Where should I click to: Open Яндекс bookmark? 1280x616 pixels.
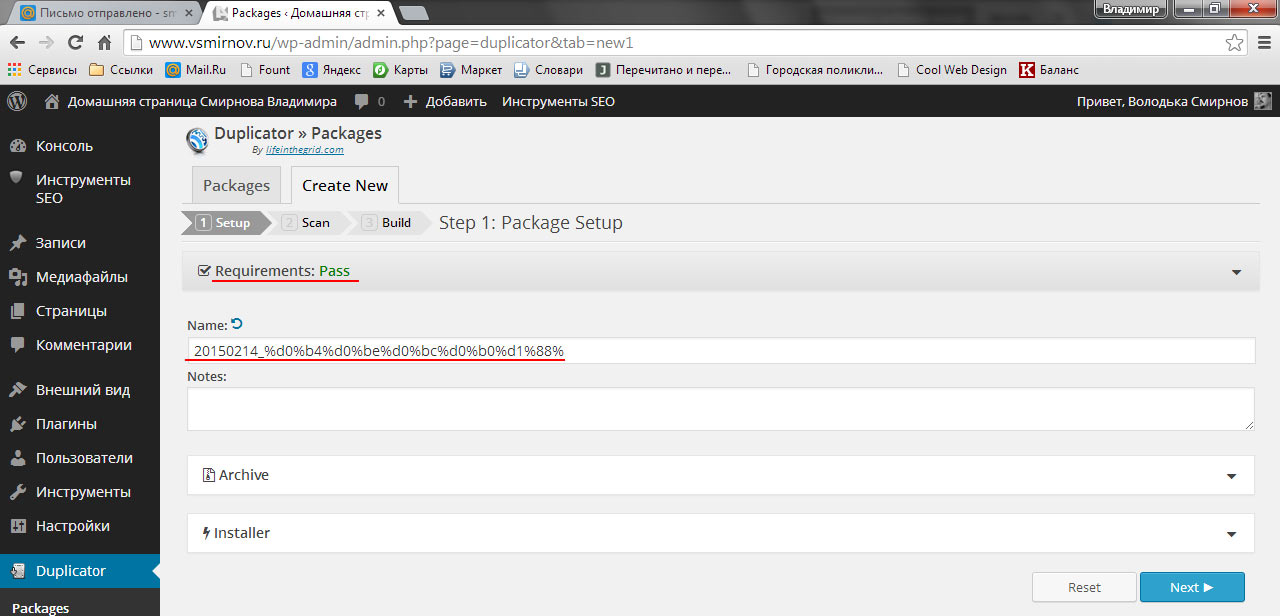332,70
